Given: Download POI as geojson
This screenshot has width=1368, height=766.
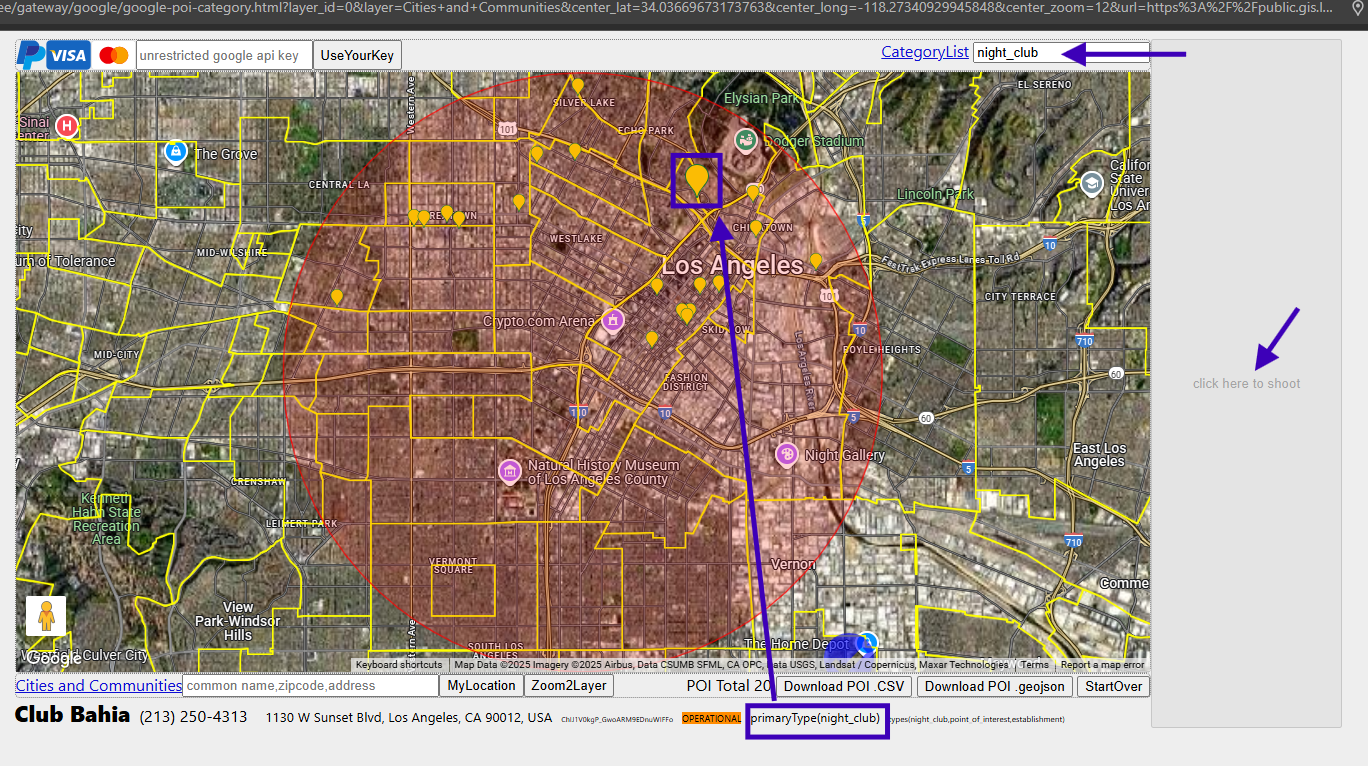Looking at the screenshot, I should 995,686.
